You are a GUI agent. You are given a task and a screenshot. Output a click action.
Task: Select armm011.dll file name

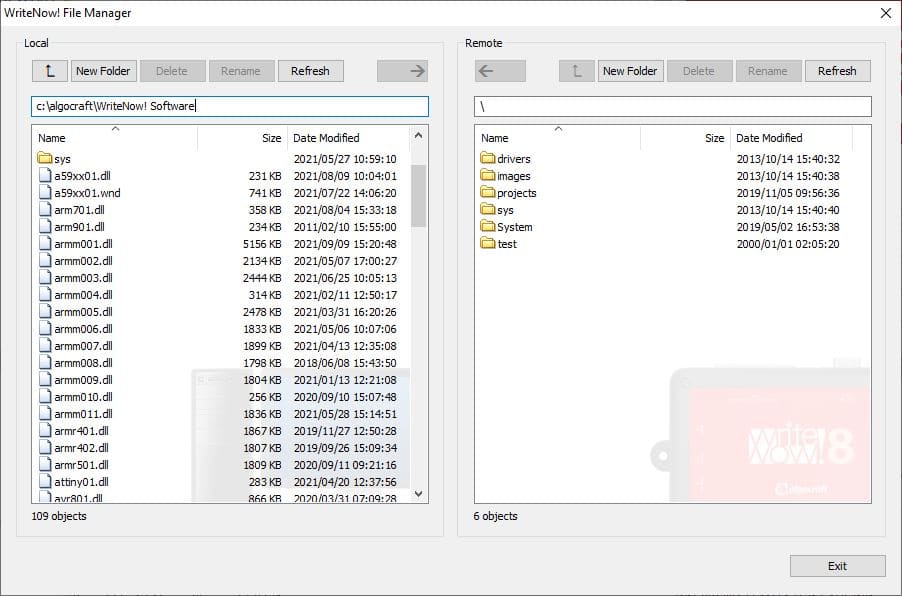(x=83, y=414)
